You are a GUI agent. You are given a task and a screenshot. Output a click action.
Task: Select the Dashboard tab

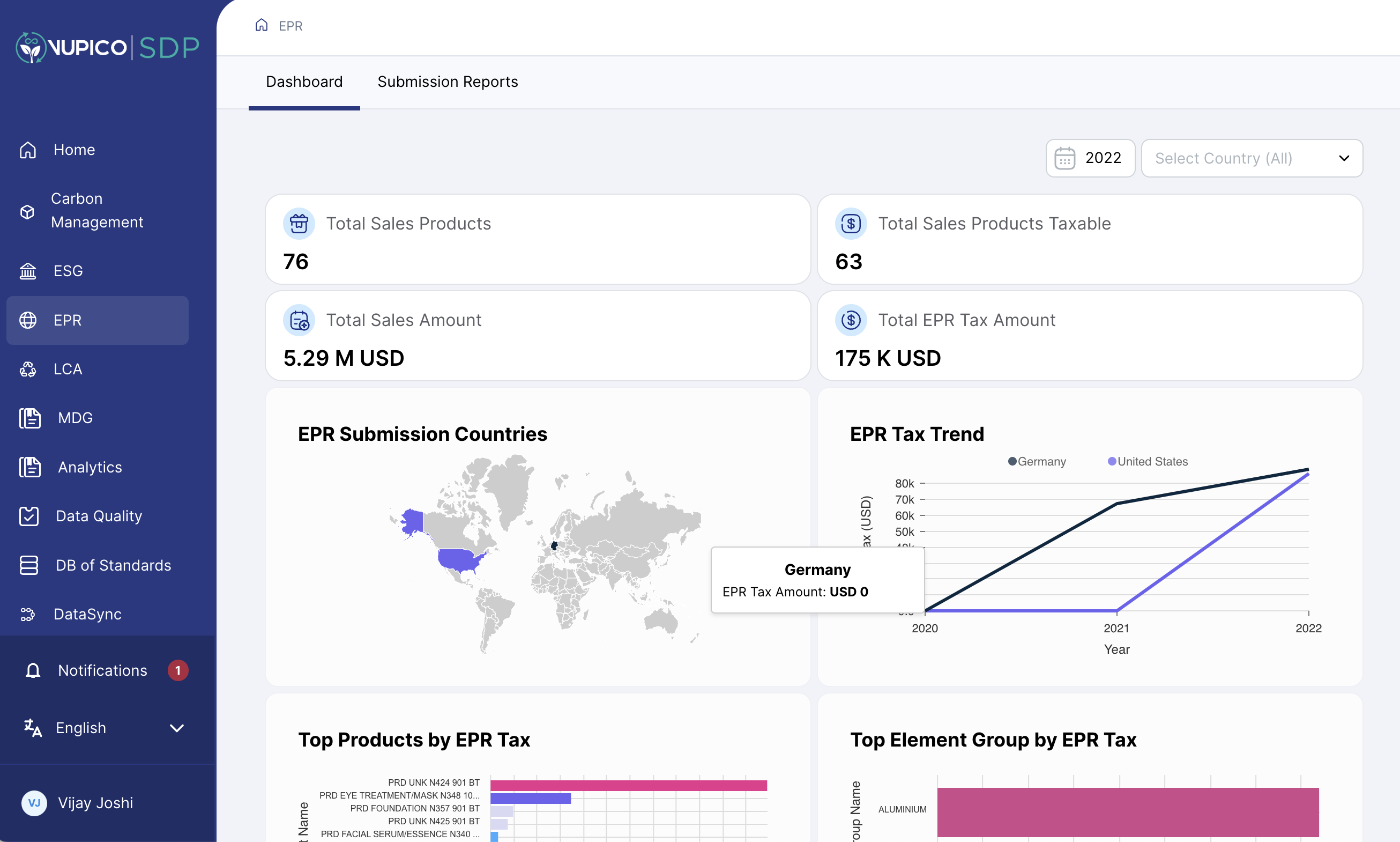tap(304, 82)
